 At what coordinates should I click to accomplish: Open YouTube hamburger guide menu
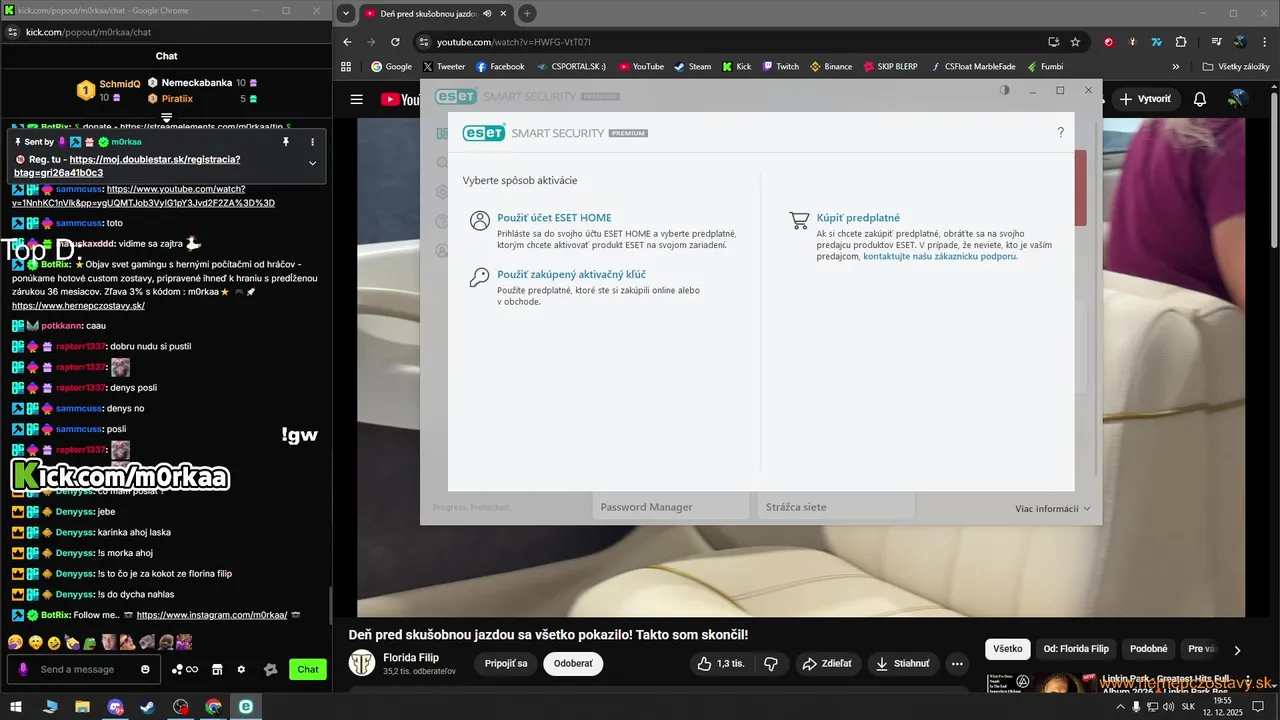(356, 99)
